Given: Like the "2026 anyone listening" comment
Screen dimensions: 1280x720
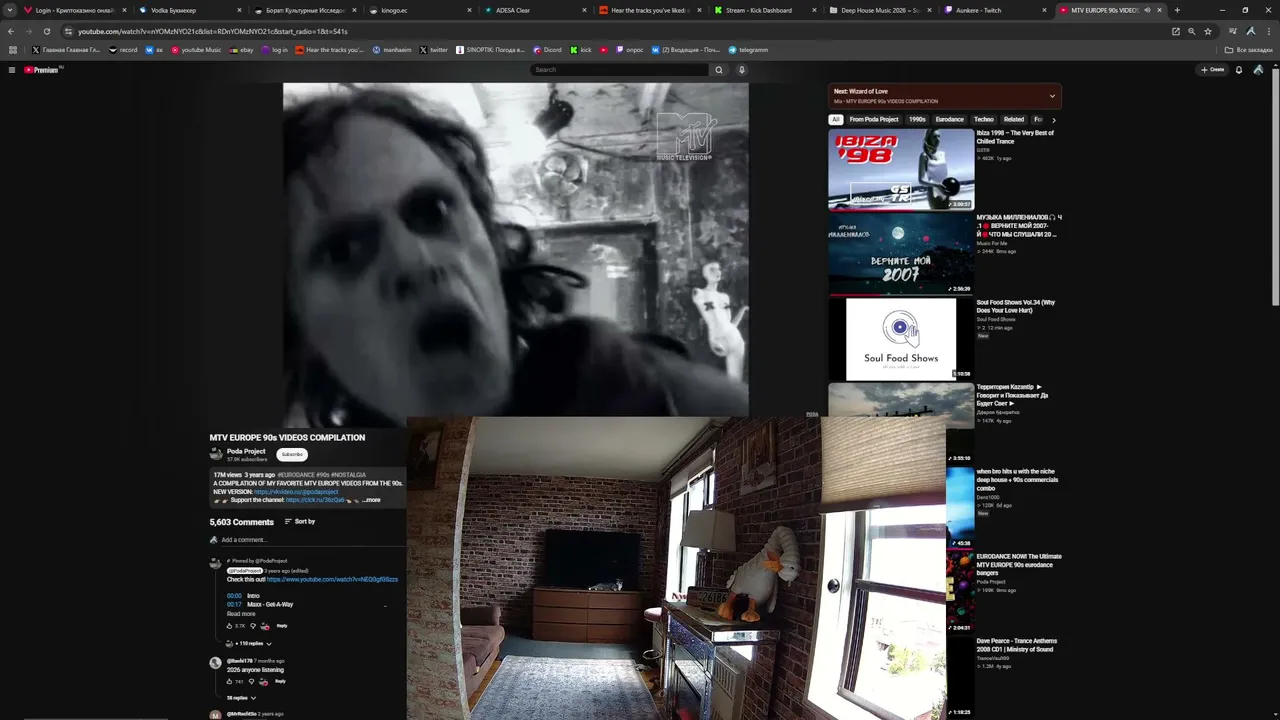Looking at the screenshot, I should [x=229, y=682].
